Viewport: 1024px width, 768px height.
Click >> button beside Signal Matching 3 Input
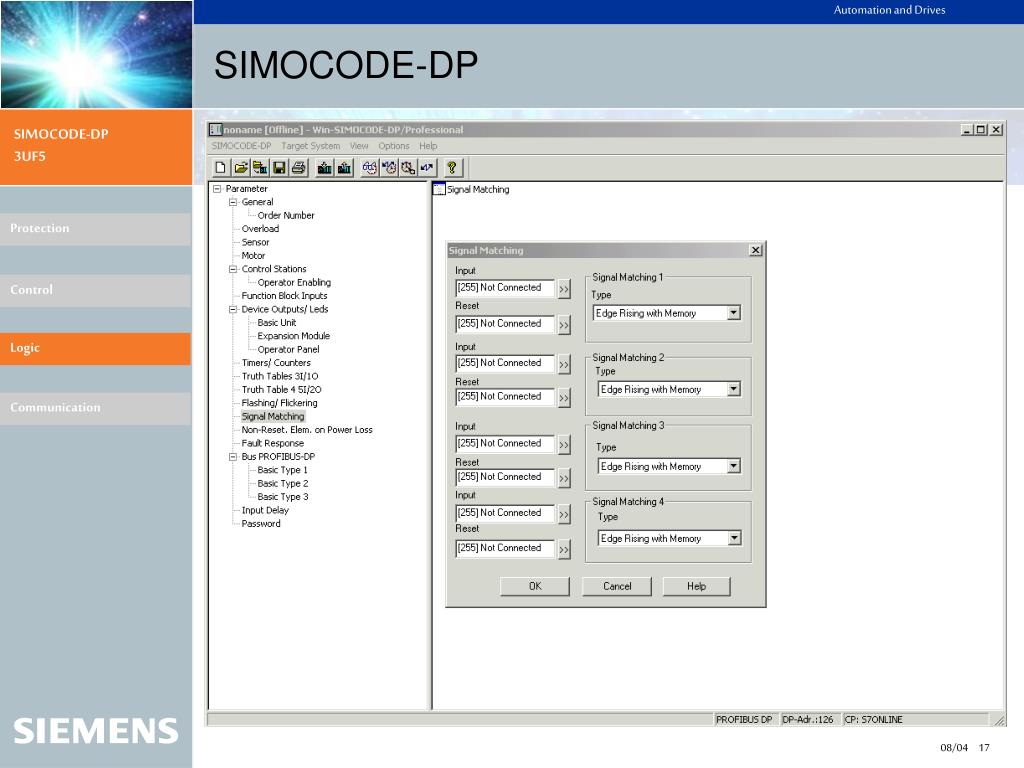tap(564, 445)
